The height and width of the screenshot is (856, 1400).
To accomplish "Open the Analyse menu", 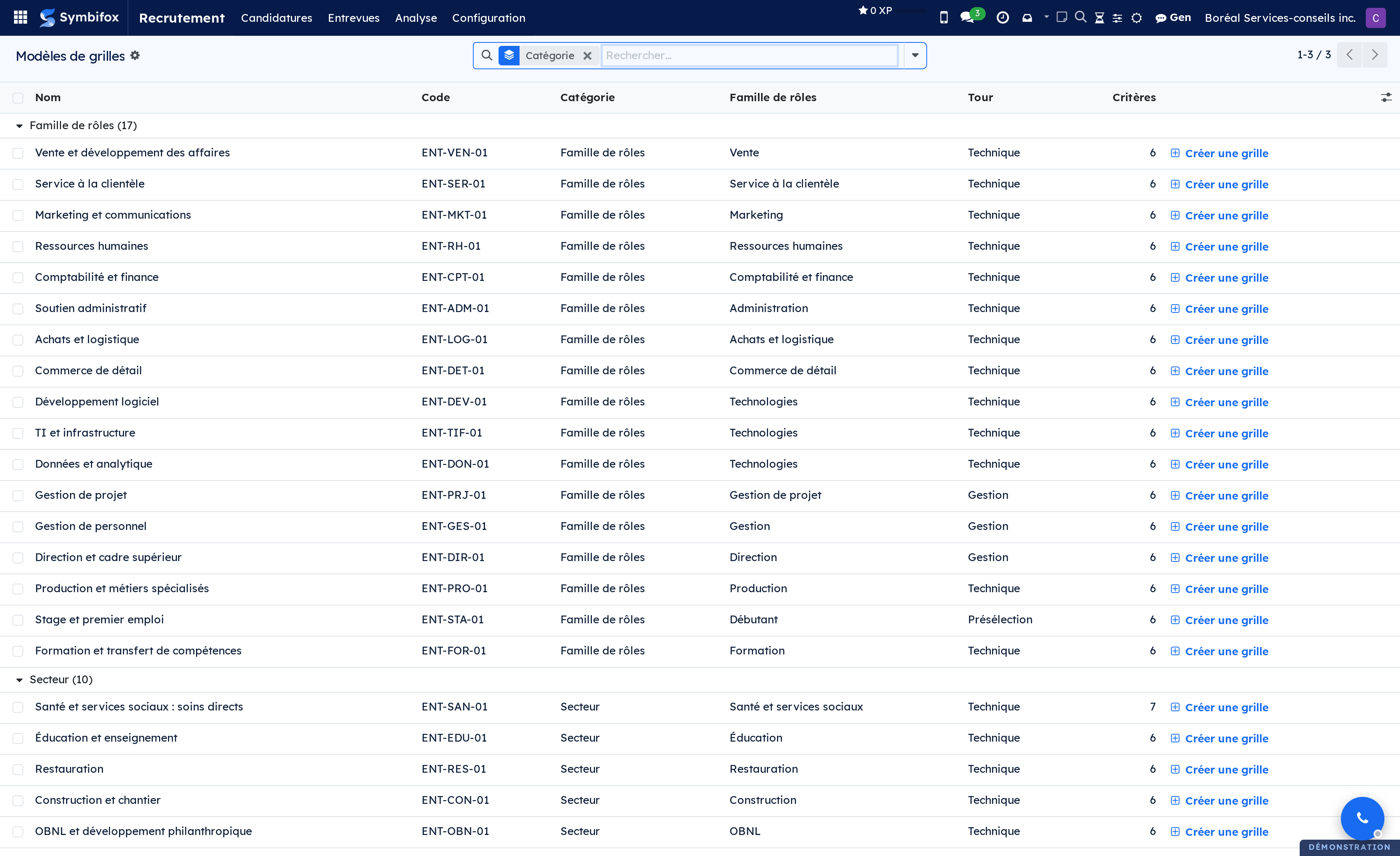I will pos(416,18).
